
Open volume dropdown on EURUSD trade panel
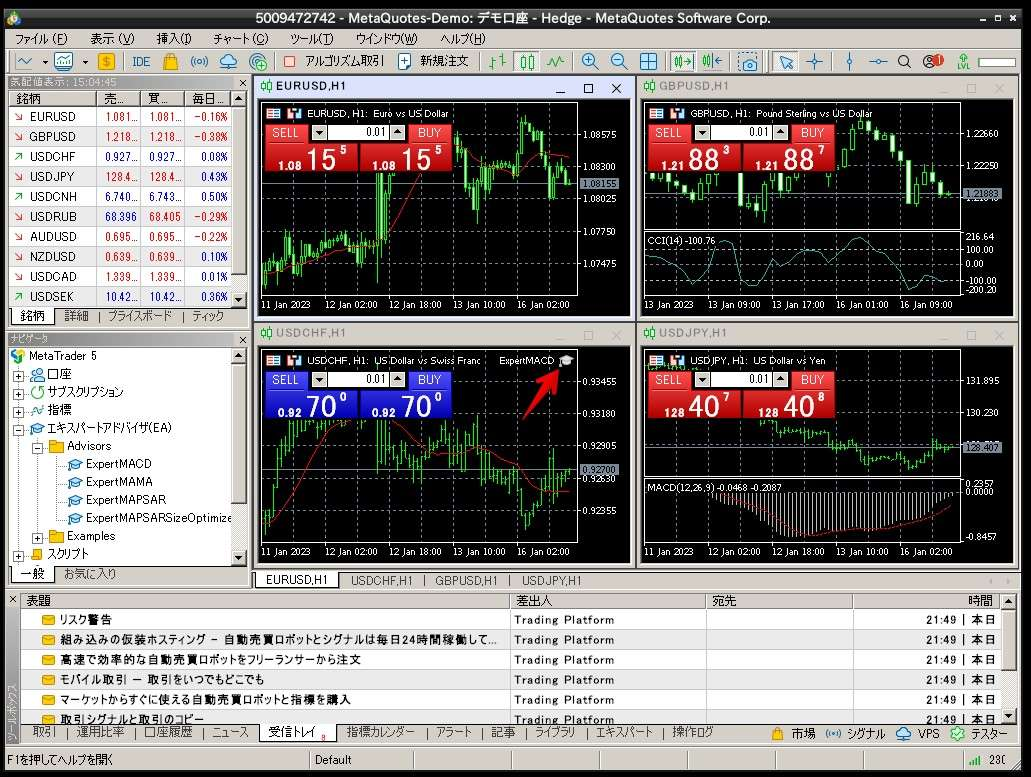pyautogui.click(x=319, y=133)
